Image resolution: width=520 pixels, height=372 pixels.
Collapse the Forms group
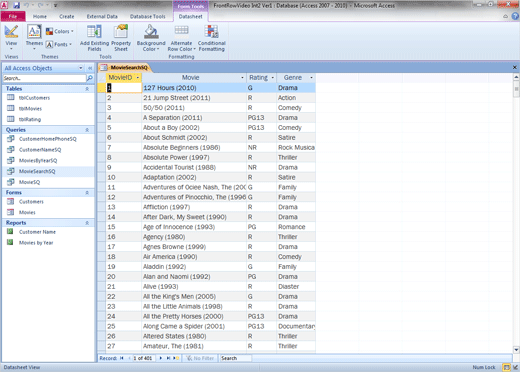[87, 193]
